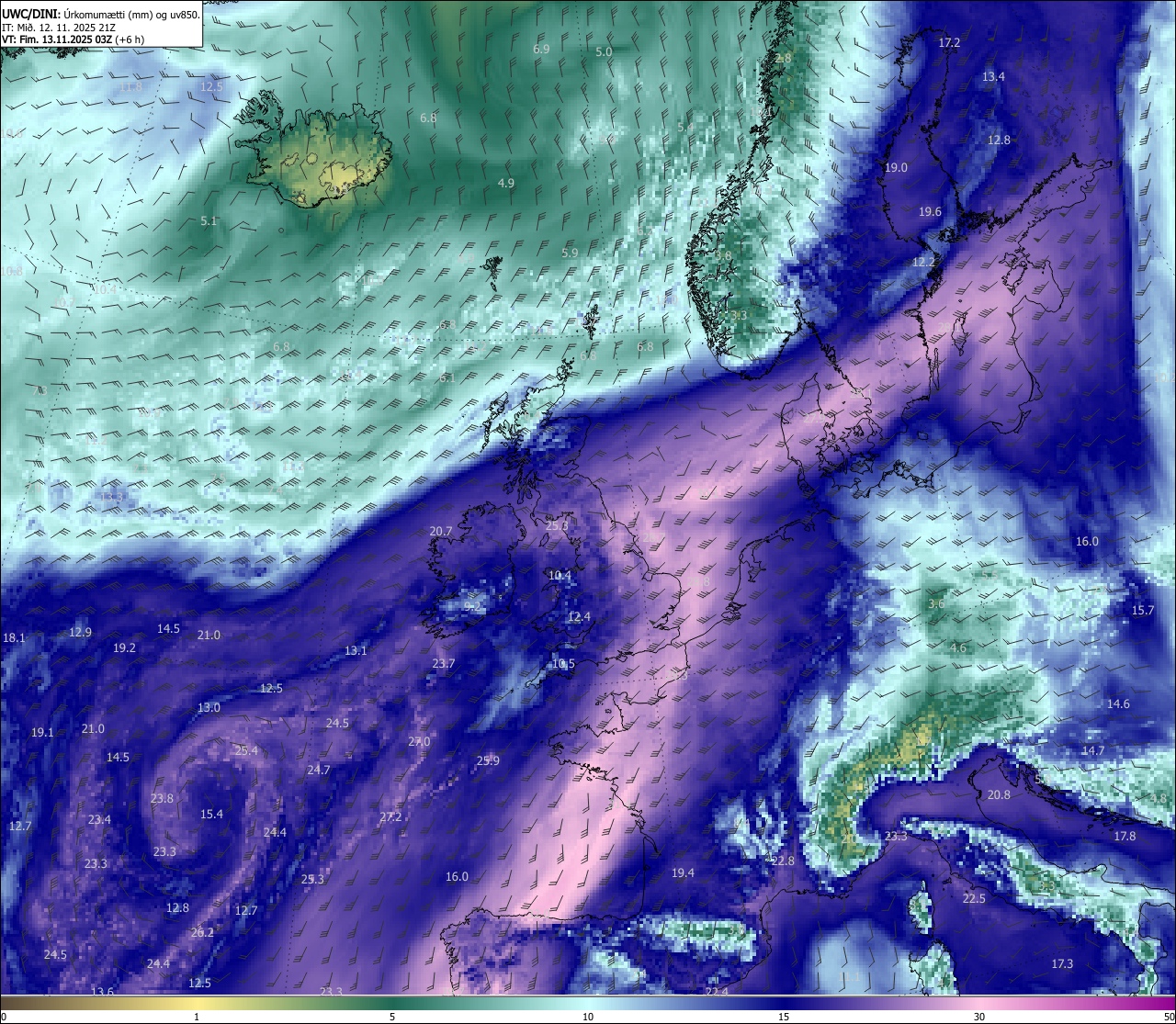Image resolution: width=1176 pixels, height=1024 pixels.
Task: Click the map value '5.0' at the top
Action: tap(604, 52)
